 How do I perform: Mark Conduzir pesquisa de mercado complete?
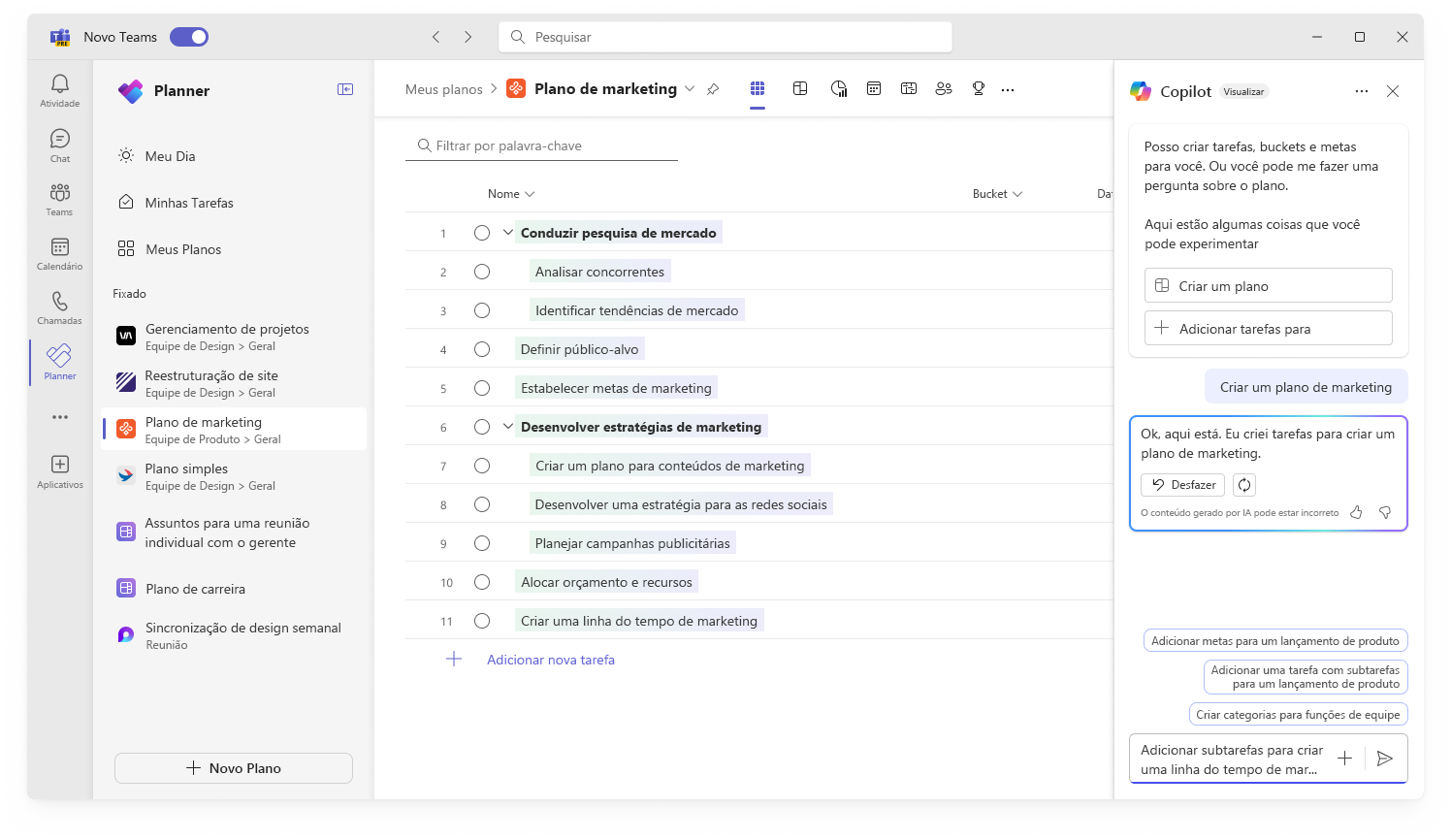click(x=482, y=233)
